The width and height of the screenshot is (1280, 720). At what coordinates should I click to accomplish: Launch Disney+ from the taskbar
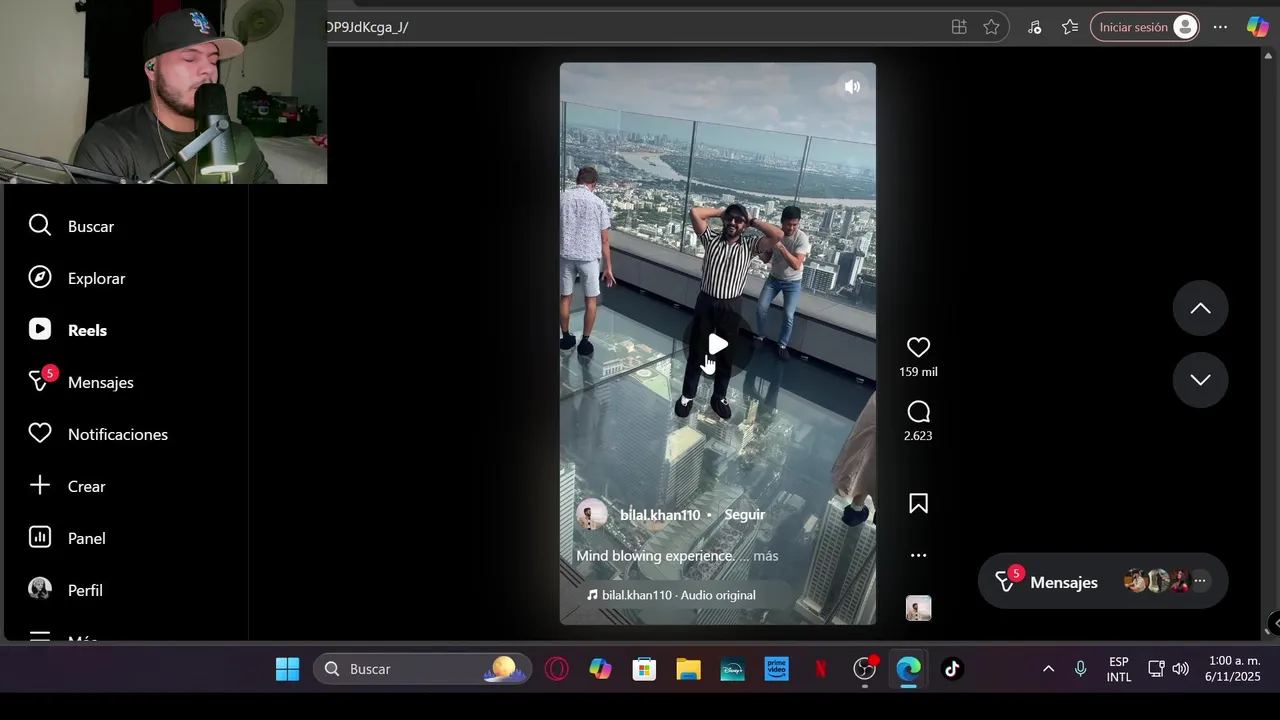732,669
